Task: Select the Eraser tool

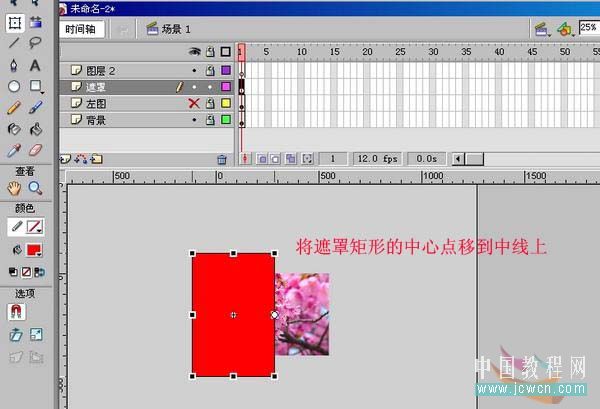Action: pyautogui.click(x=36, y=150)
